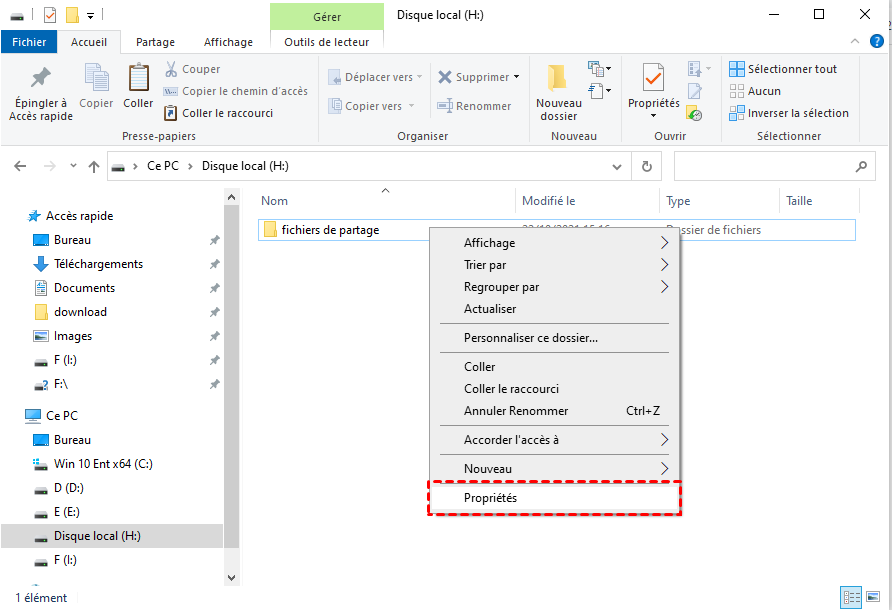Select Propriétés in the context menu

click(490, 498)
